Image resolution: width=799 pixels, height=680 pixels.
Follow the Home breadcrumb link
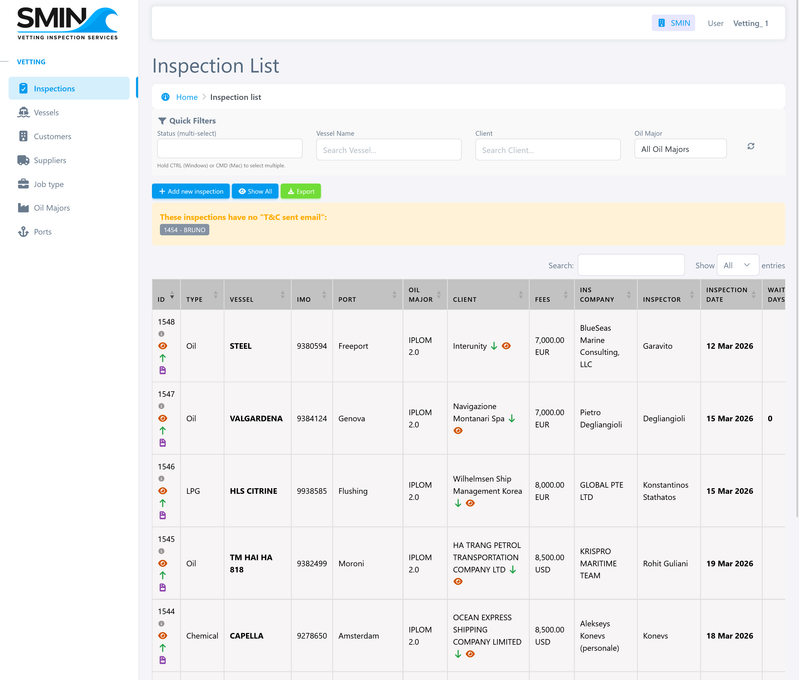pos(187,97)
